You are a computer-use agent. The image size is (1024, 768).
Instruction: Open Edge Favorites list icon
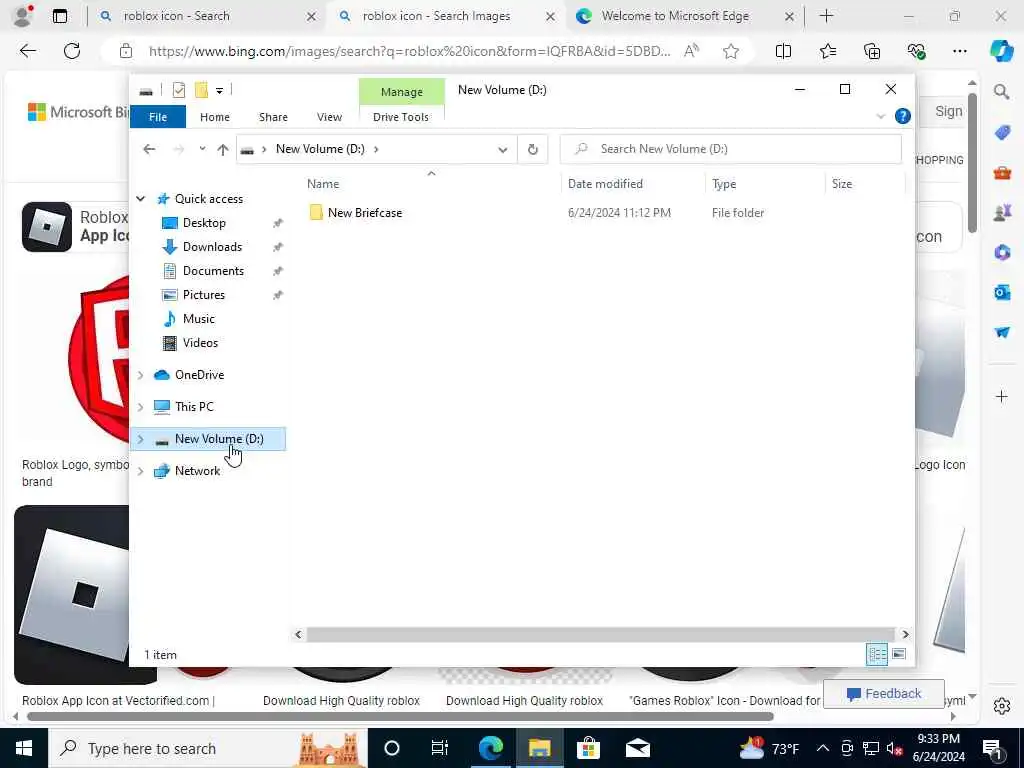click(827, 51)
